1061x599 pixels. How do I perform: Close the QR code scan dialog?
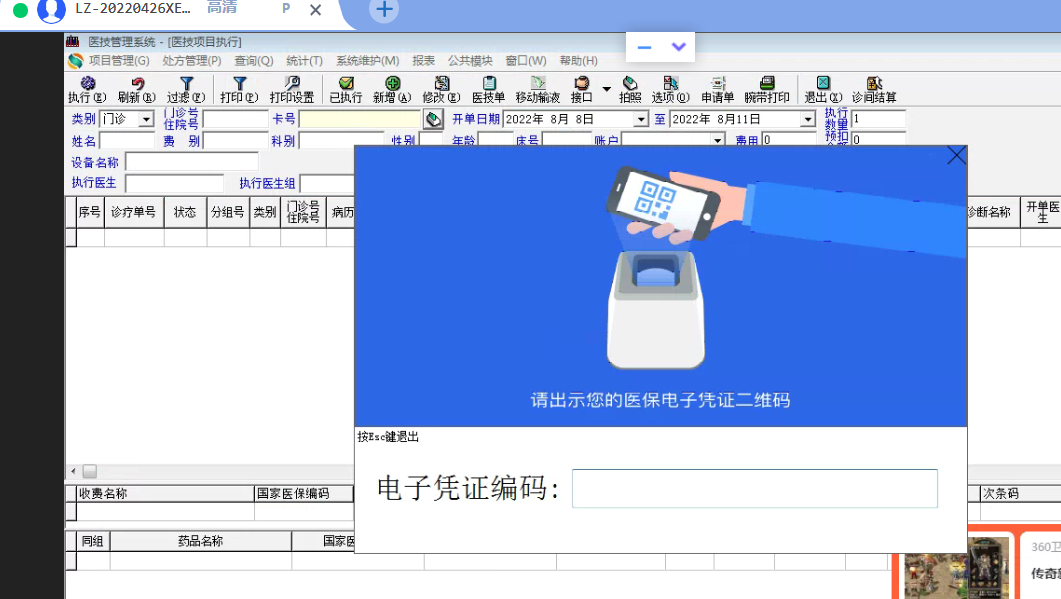(956, 156)
